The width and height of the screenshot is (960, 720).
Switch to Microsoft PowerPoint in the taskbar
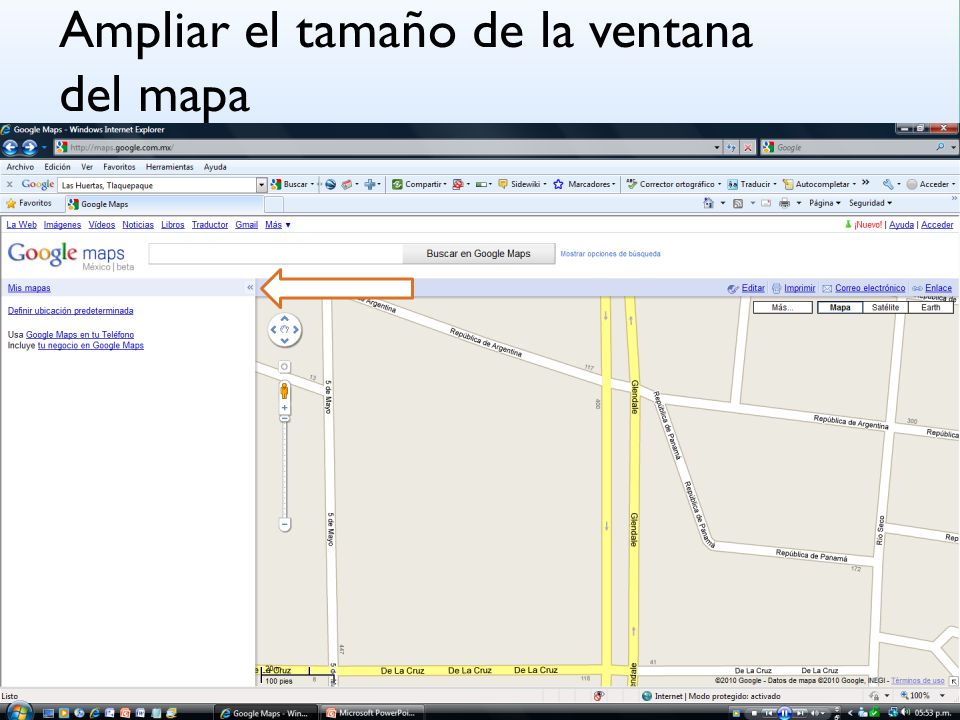coord(371,713)
